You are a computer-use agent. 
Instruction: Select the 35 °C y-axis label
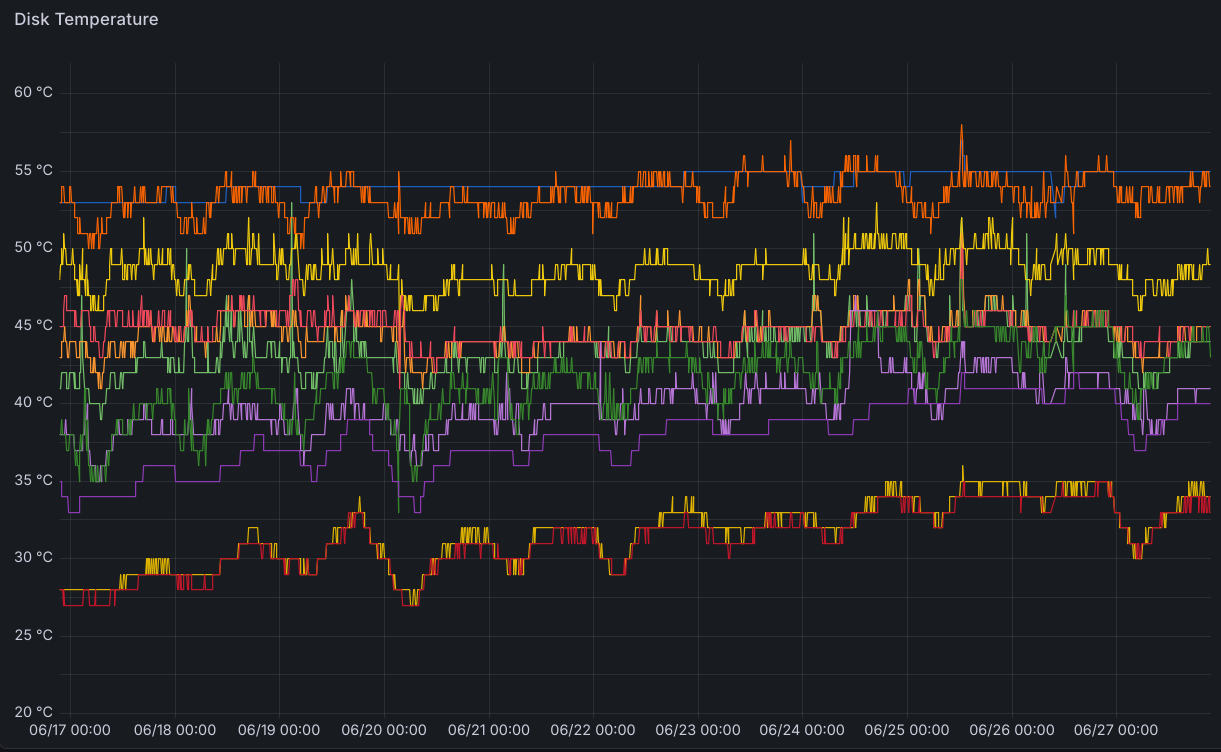(33, 480)
